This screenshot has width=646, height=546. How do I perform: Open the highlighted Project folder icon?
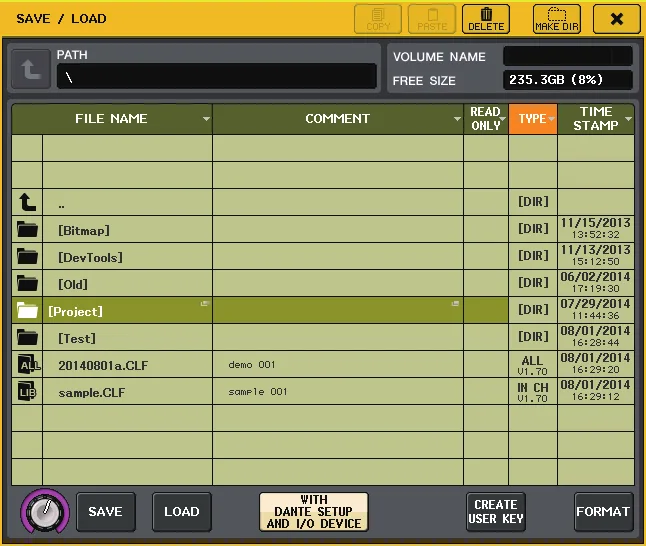tap(28, 310)
